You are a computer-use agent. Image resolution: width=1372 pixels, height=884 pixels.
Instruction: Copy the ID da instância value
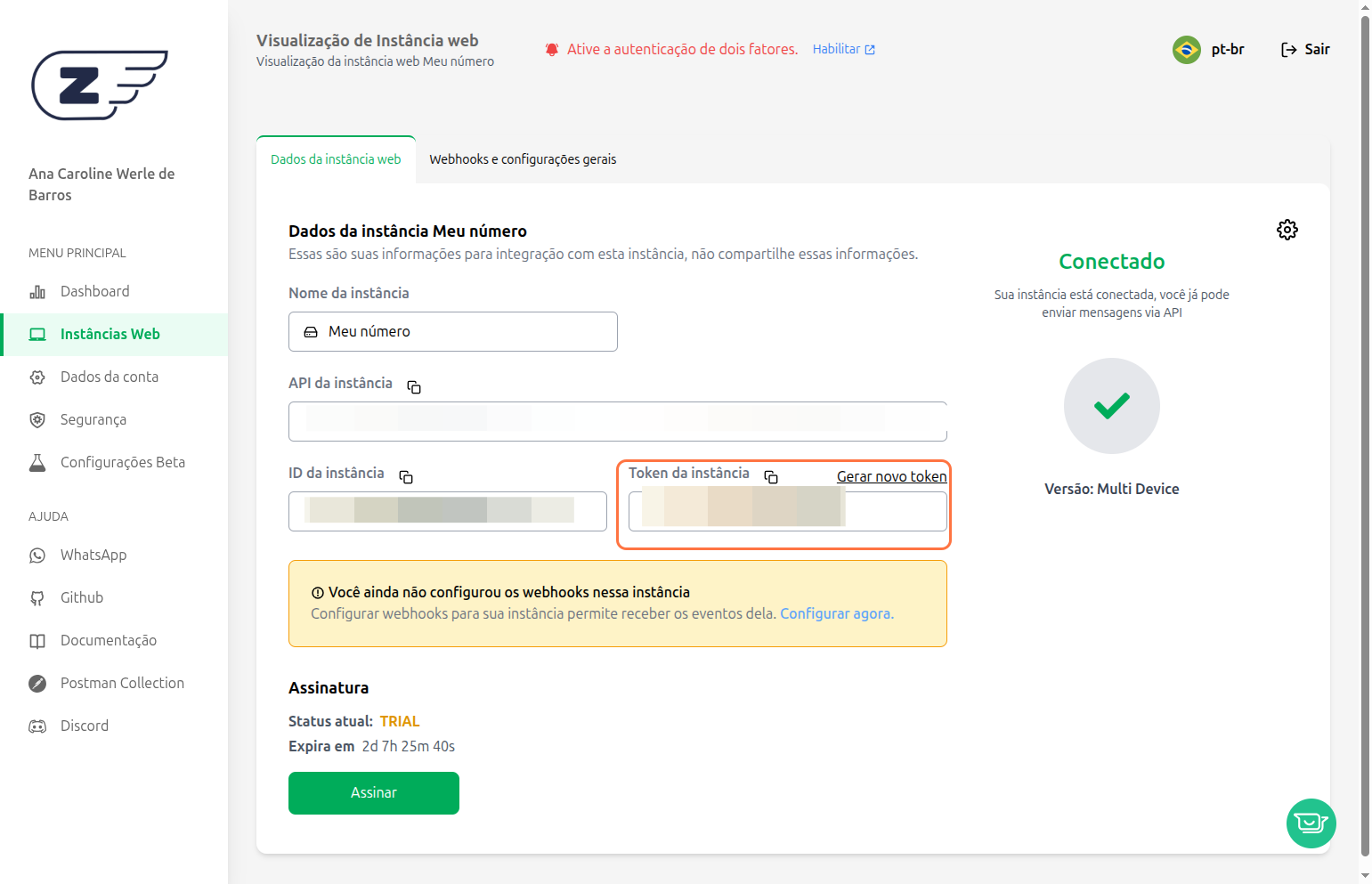tap(406, 477)
